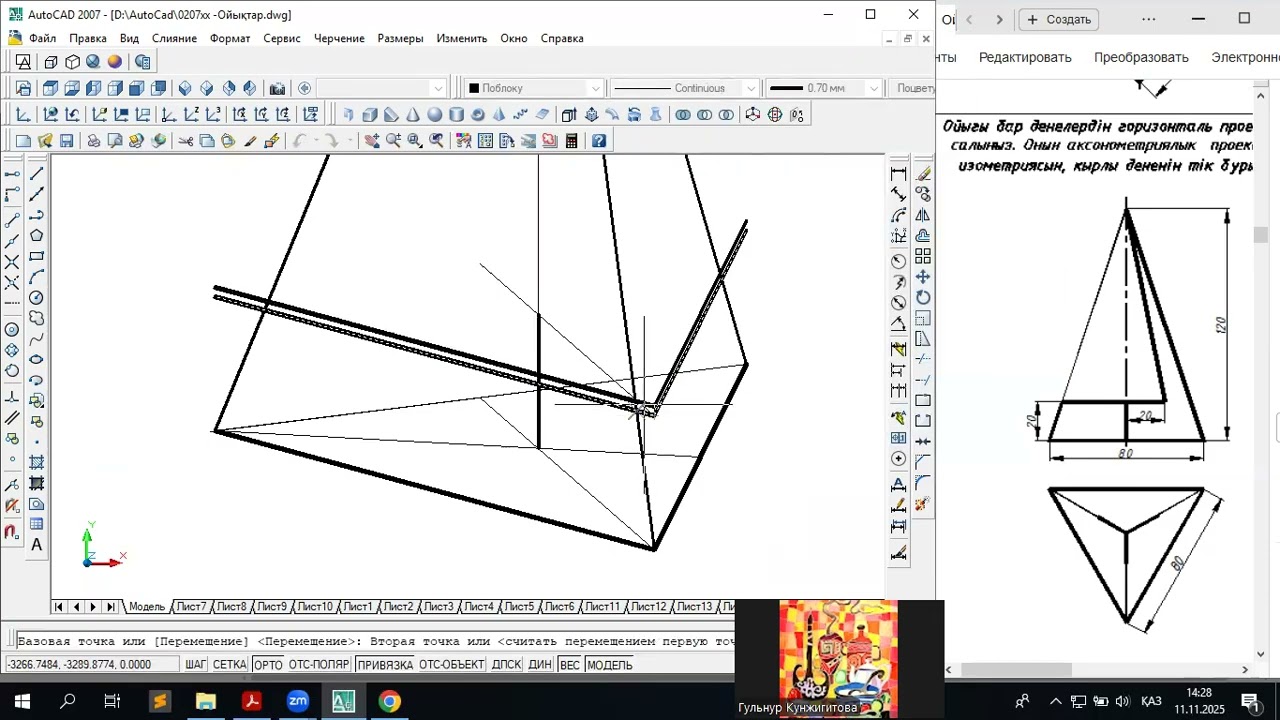Viewport: 1280px width, 720px height.
Task: Switch to the Модель tab
Action: (x=147, y=607)
